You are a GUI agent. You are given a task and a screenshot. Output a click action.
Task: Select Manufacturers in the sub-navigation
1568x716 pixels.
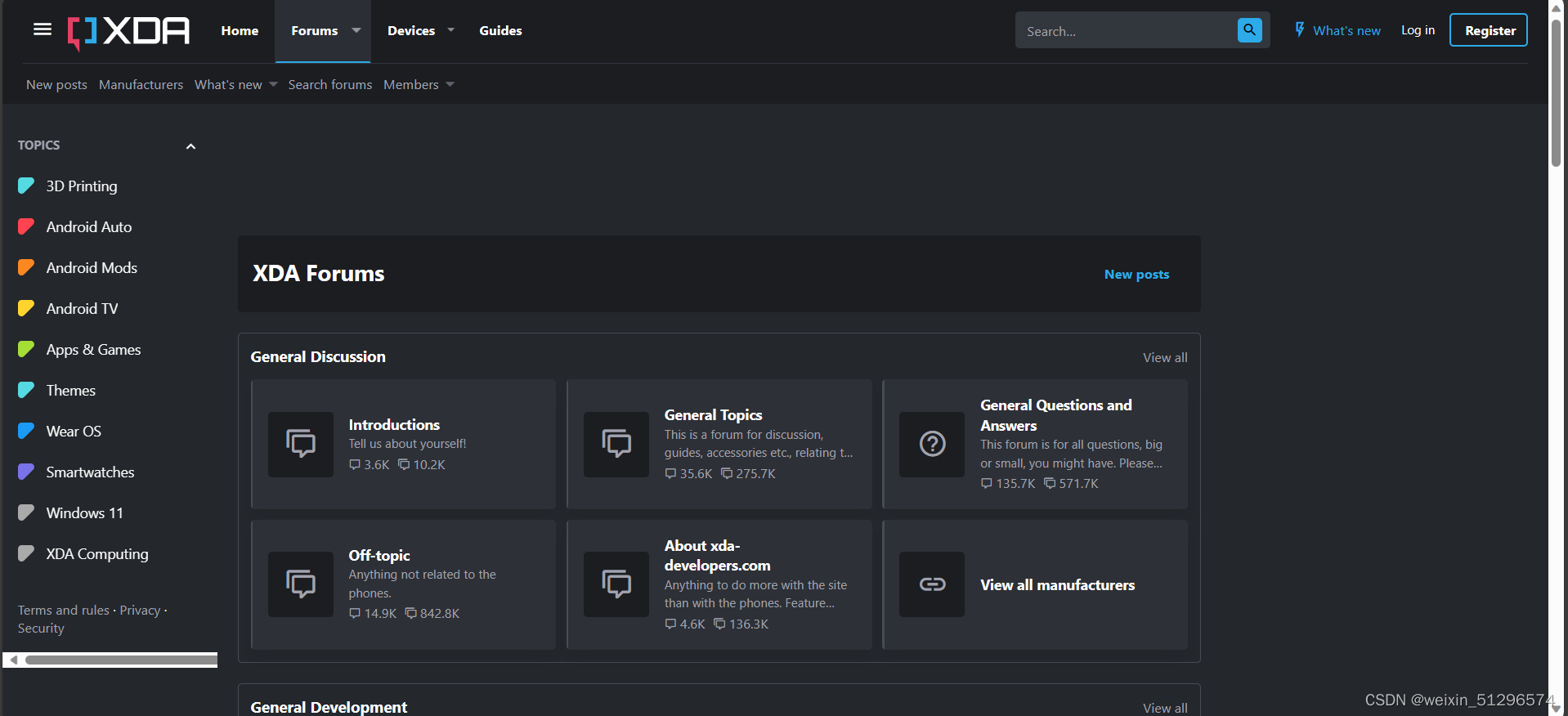[x=141, y=84]
